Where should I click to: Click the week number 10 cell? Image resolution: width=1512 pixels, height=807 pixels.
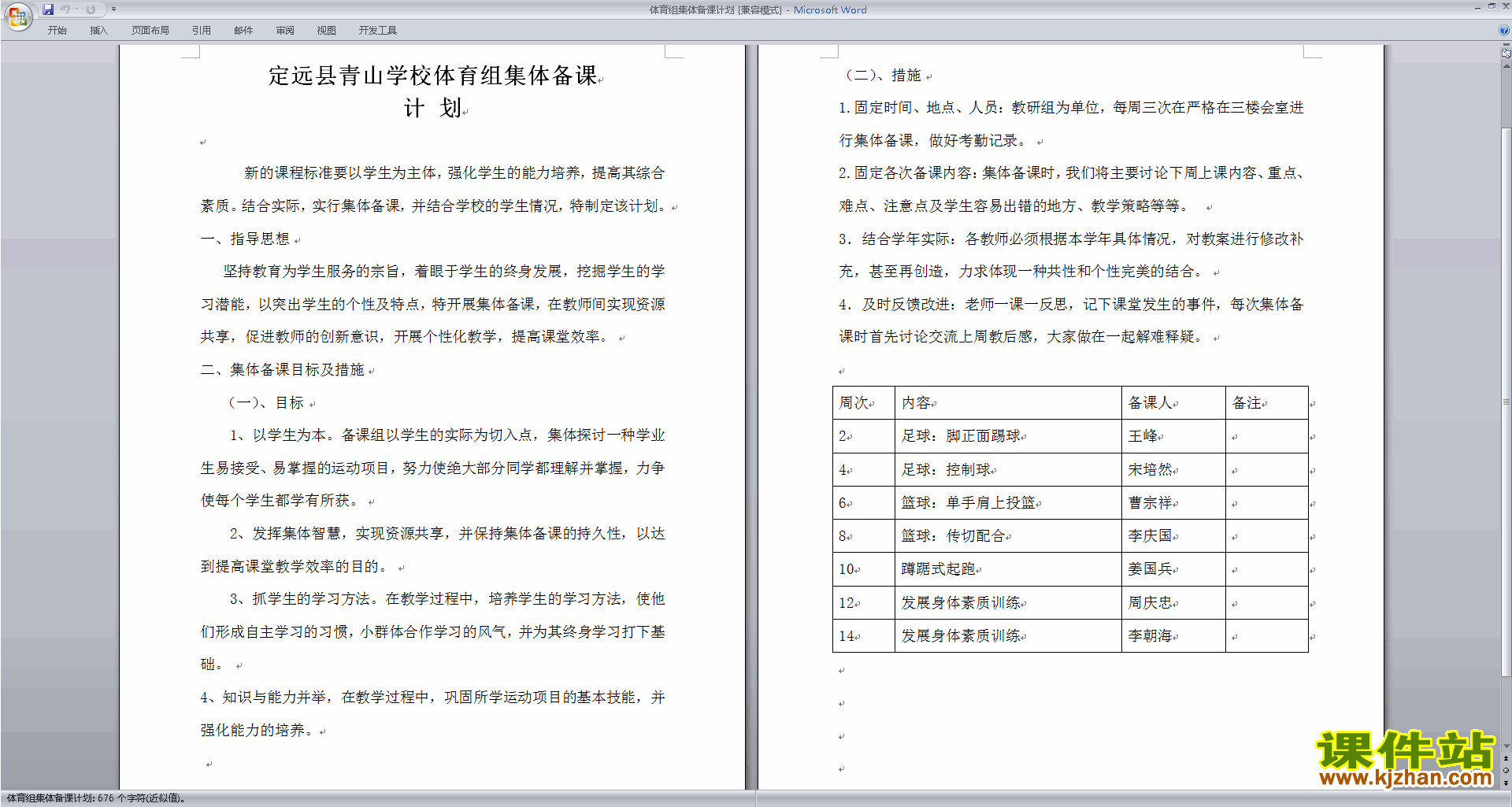pyautogui.click(x=863, y=568)
